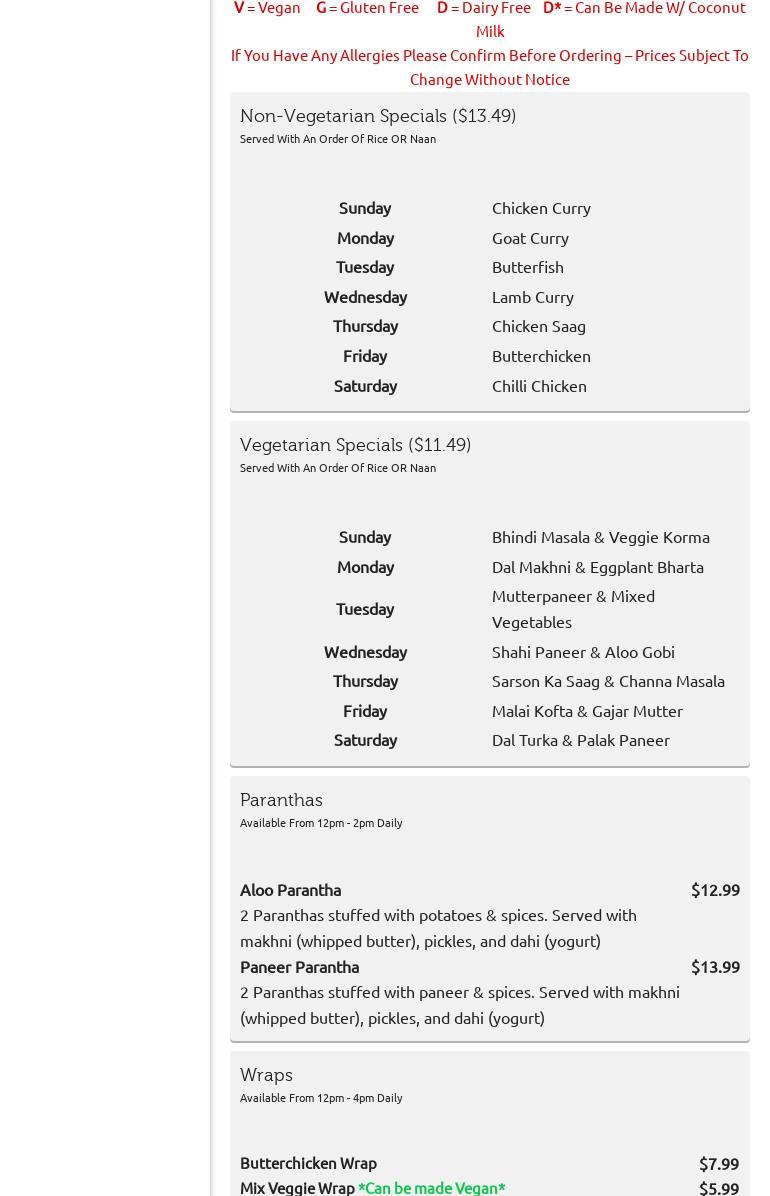Click the Non-Vegetarian Specials section heading

pyautogui.click(x=378, y=116)
